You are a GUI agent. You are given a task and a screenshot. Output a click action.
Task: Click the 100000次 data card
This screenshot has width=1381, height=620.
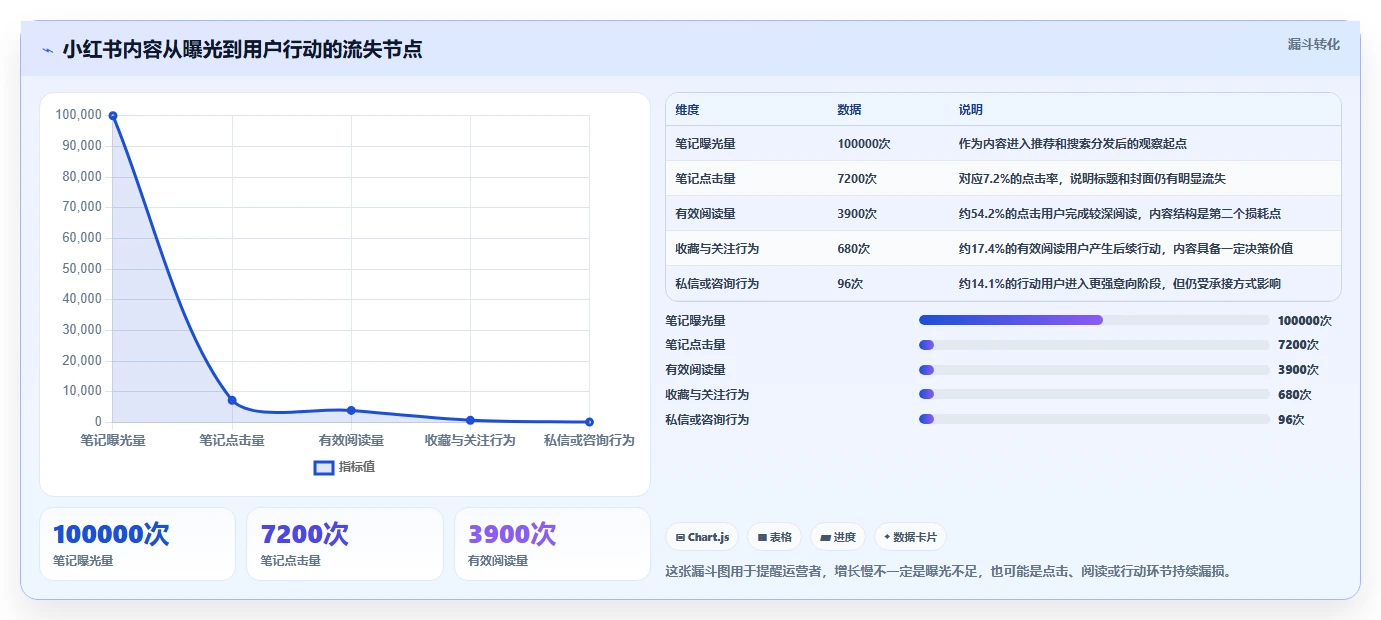(x=137, y=544)
